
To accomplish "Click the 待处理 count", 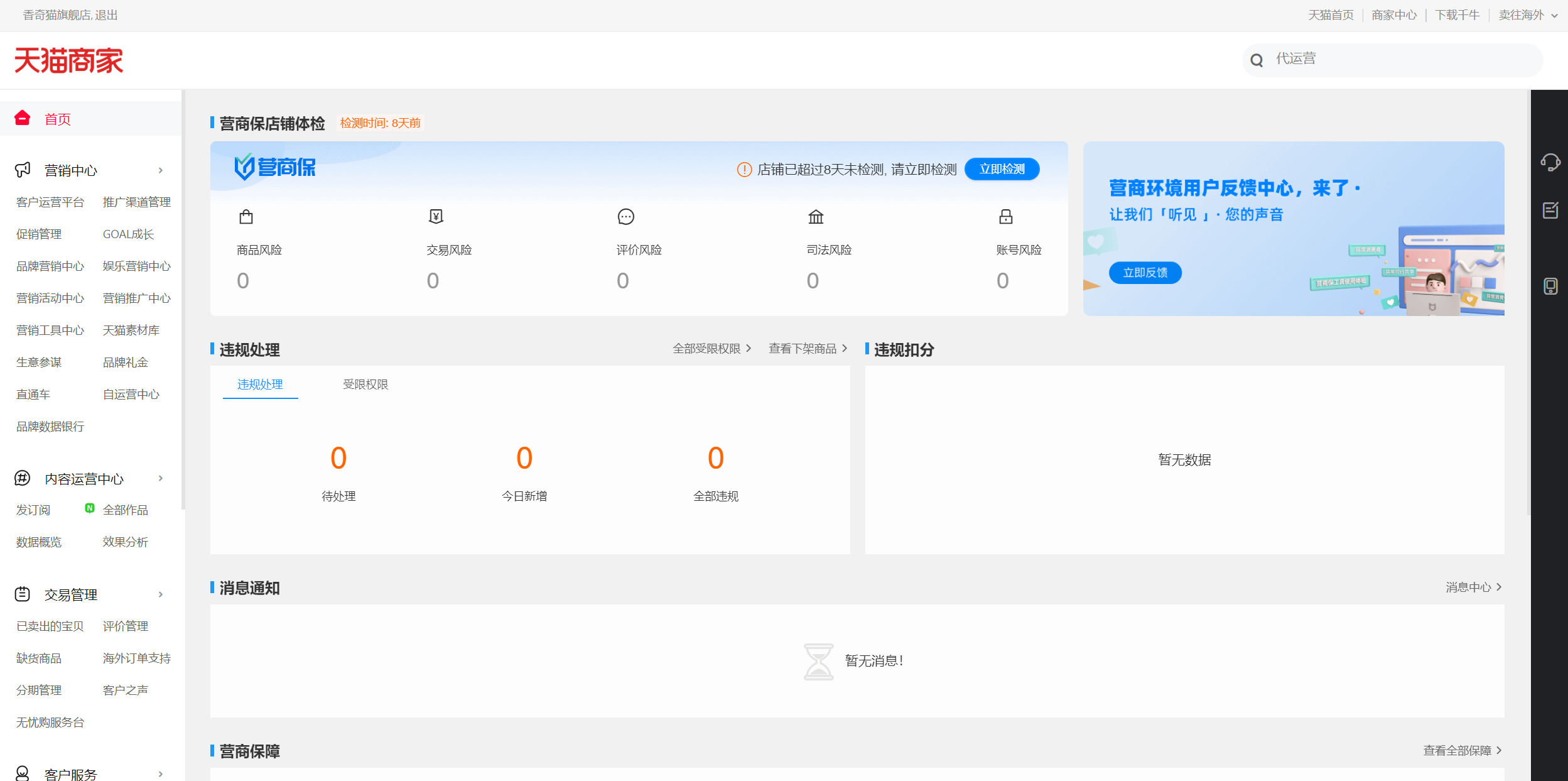I will 338,458.
